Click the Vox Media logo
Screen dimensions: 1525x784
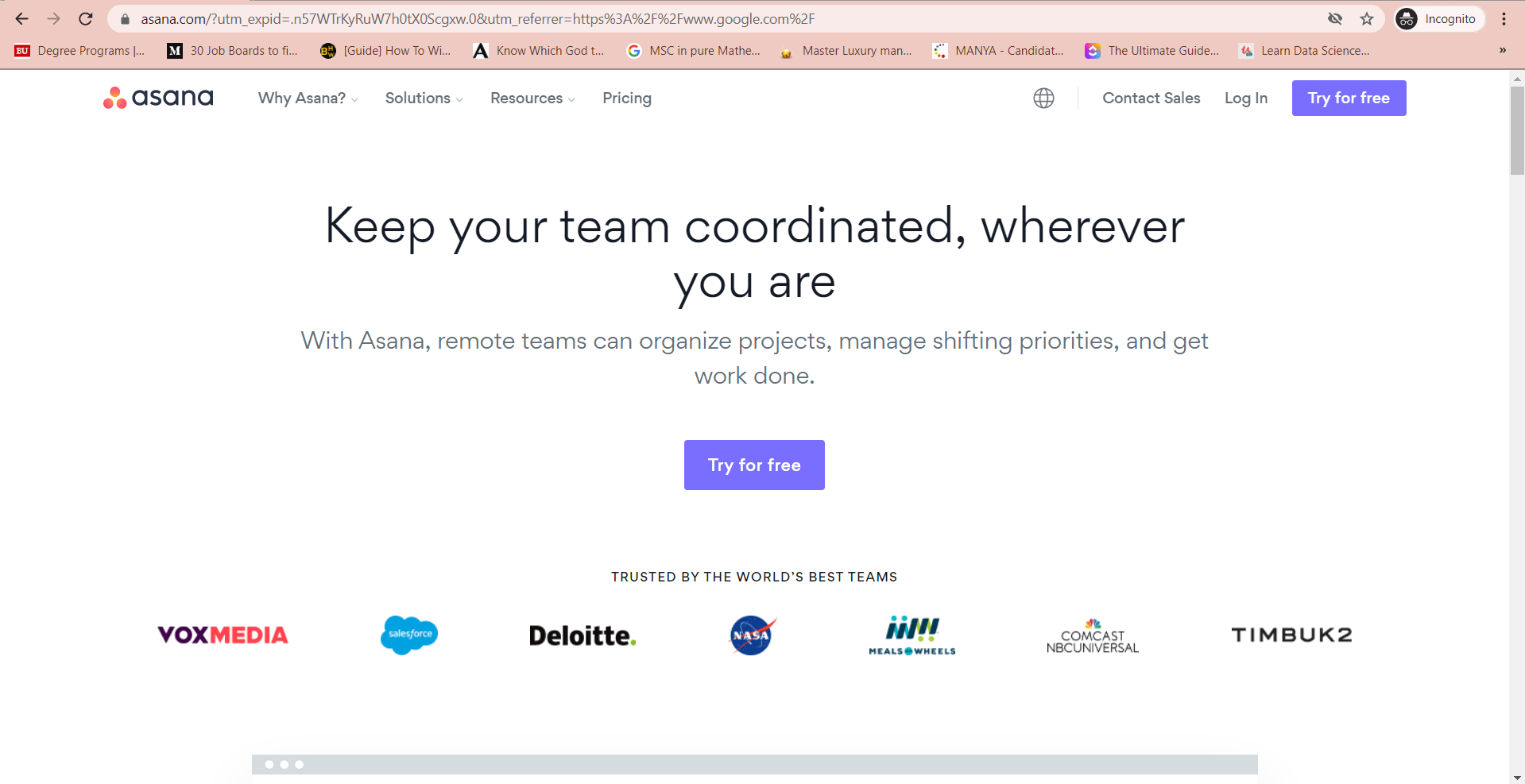[x=223, y=635]
